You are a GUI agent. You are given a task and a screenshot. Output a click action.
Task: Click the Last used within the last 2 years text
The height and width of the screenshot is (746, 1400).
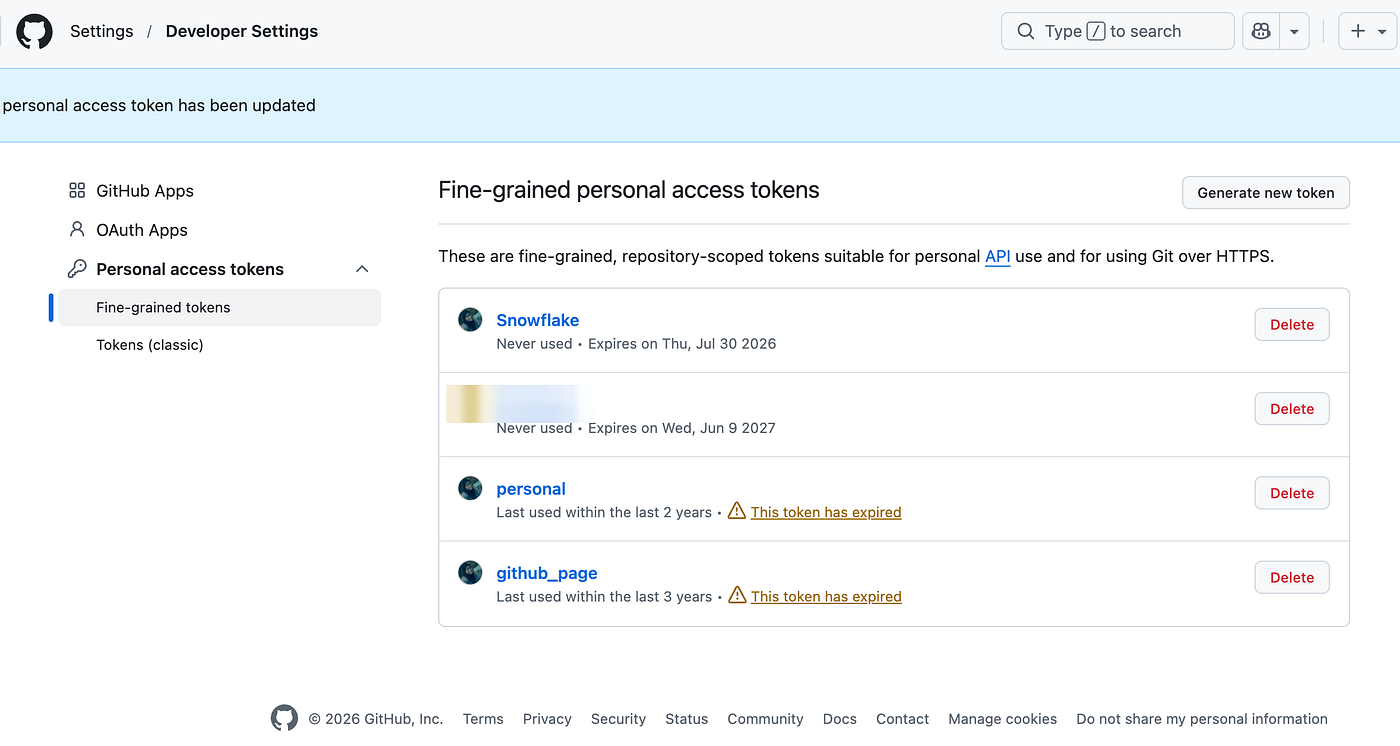604,512
